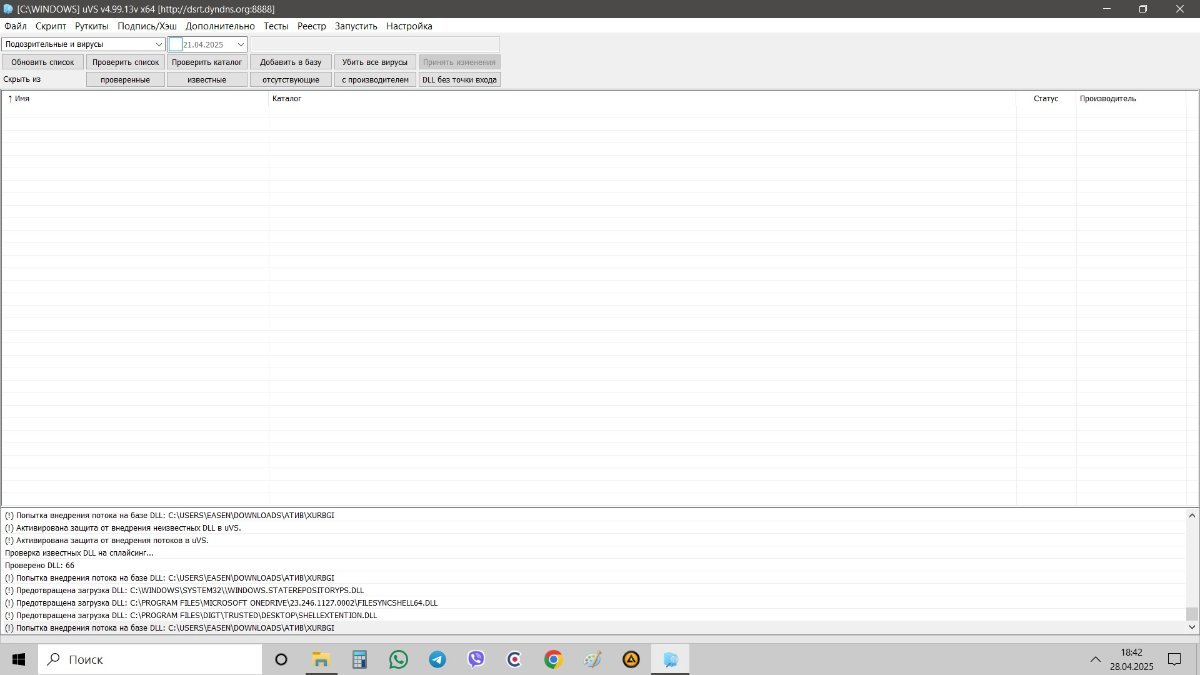Open the Файл menu

pos(15,26)
